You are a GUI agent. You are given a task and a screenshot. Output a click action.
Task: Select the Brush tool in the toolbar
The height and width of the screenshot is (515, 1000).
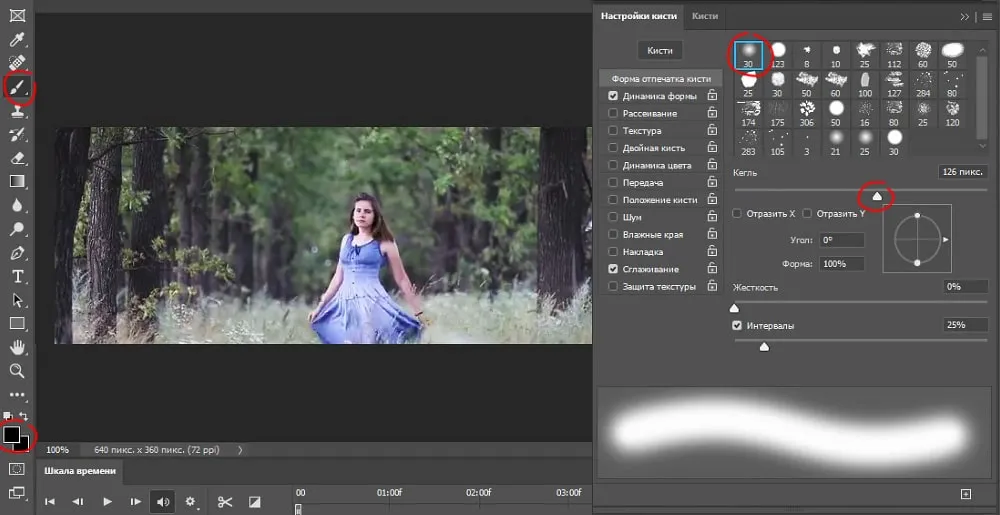(17, 88)
